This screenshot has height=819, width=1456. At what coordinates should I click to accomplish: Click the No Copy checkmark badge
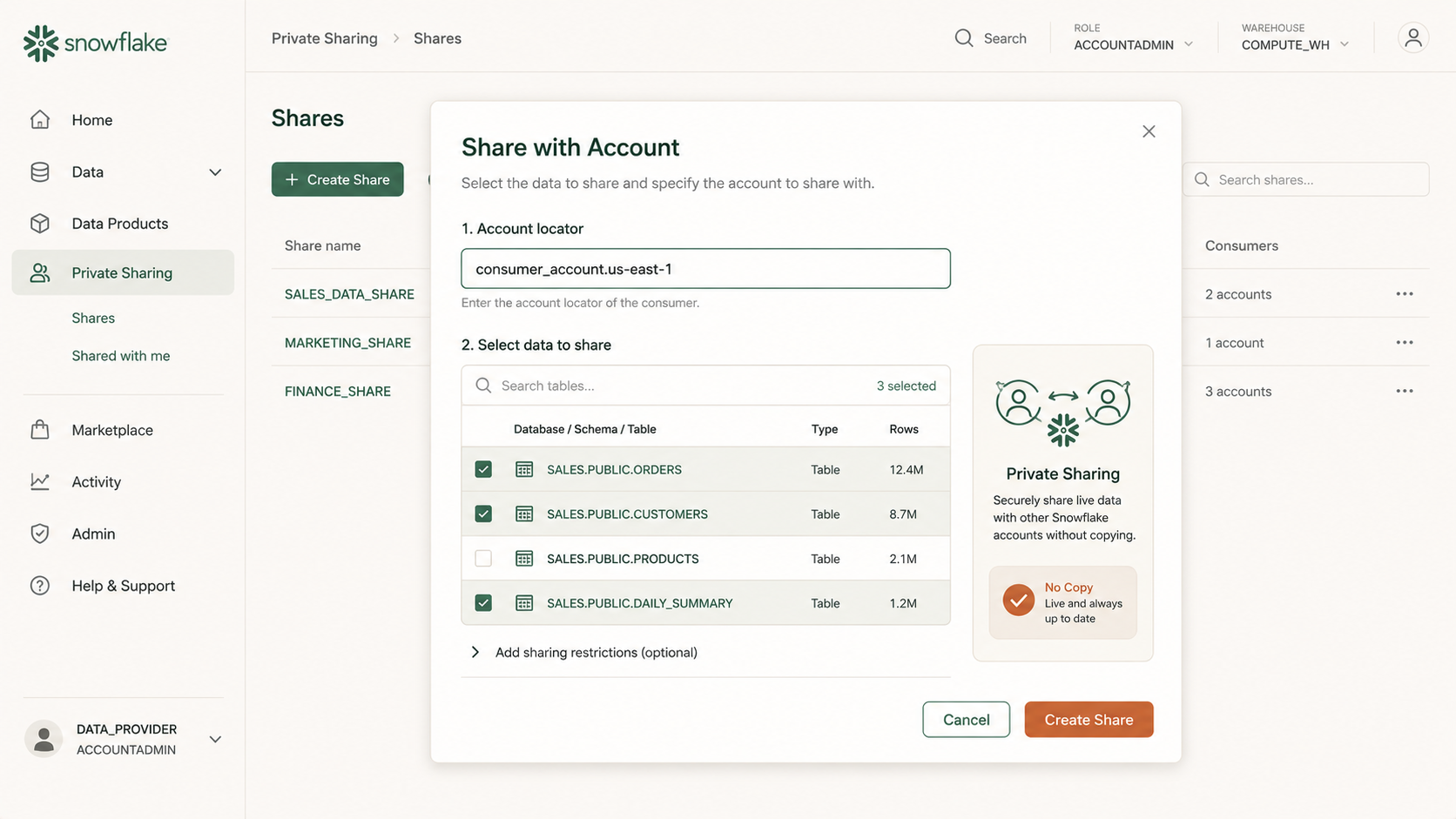point(1018,600)
